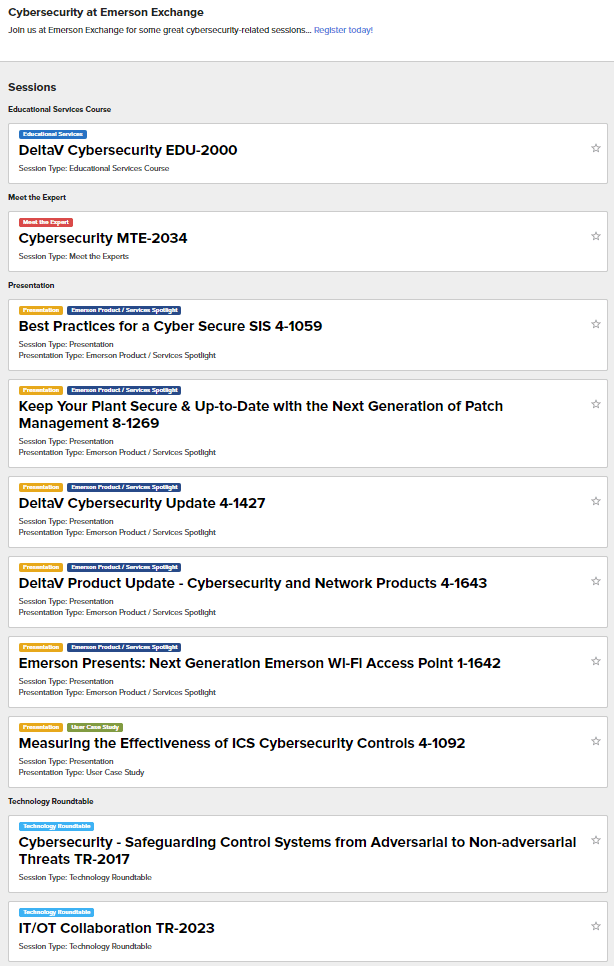This screenshot has height=966, width=614.
Task: Favorite the ICS Cybersecurity Controls 4-1092 session
Action: click(x=596, y=741)
